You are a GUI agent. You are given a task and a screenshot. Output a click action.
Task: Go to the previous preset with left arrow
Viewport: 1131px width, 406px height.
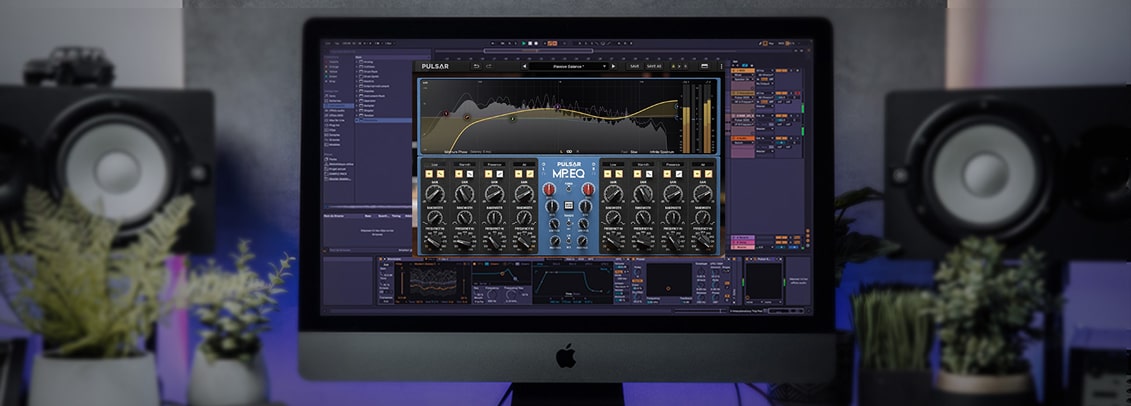523,67
